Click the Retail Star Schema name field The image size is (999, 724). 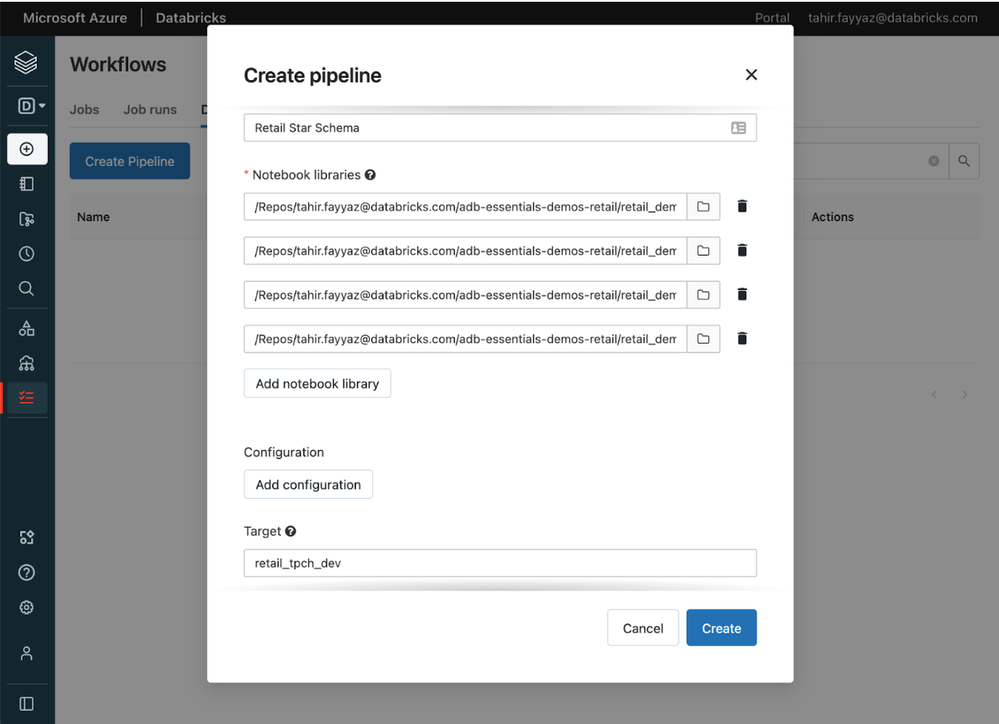click(x=500, y=127)
